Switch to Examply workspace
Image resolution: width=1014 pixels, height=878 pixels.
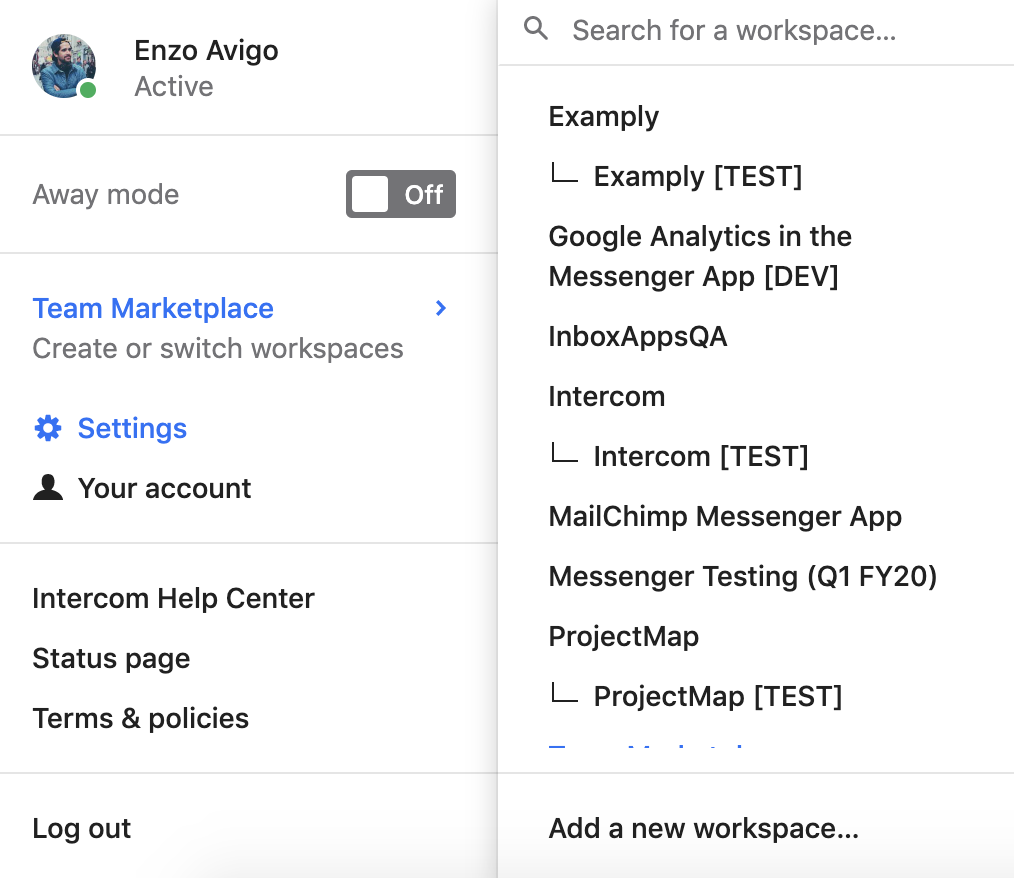tap(603, 117)
